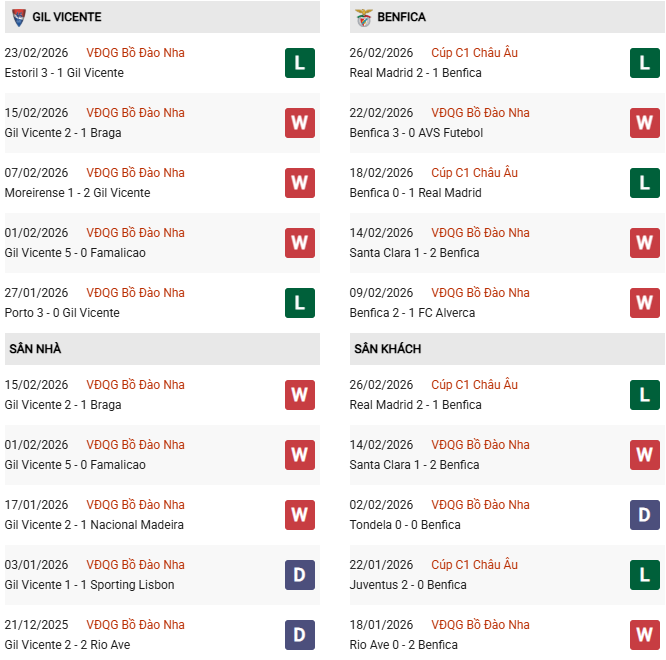
Task: Open Cúp C1 Châu Âu link dated 18/02/2026
Action: click(x=474, y=173)
